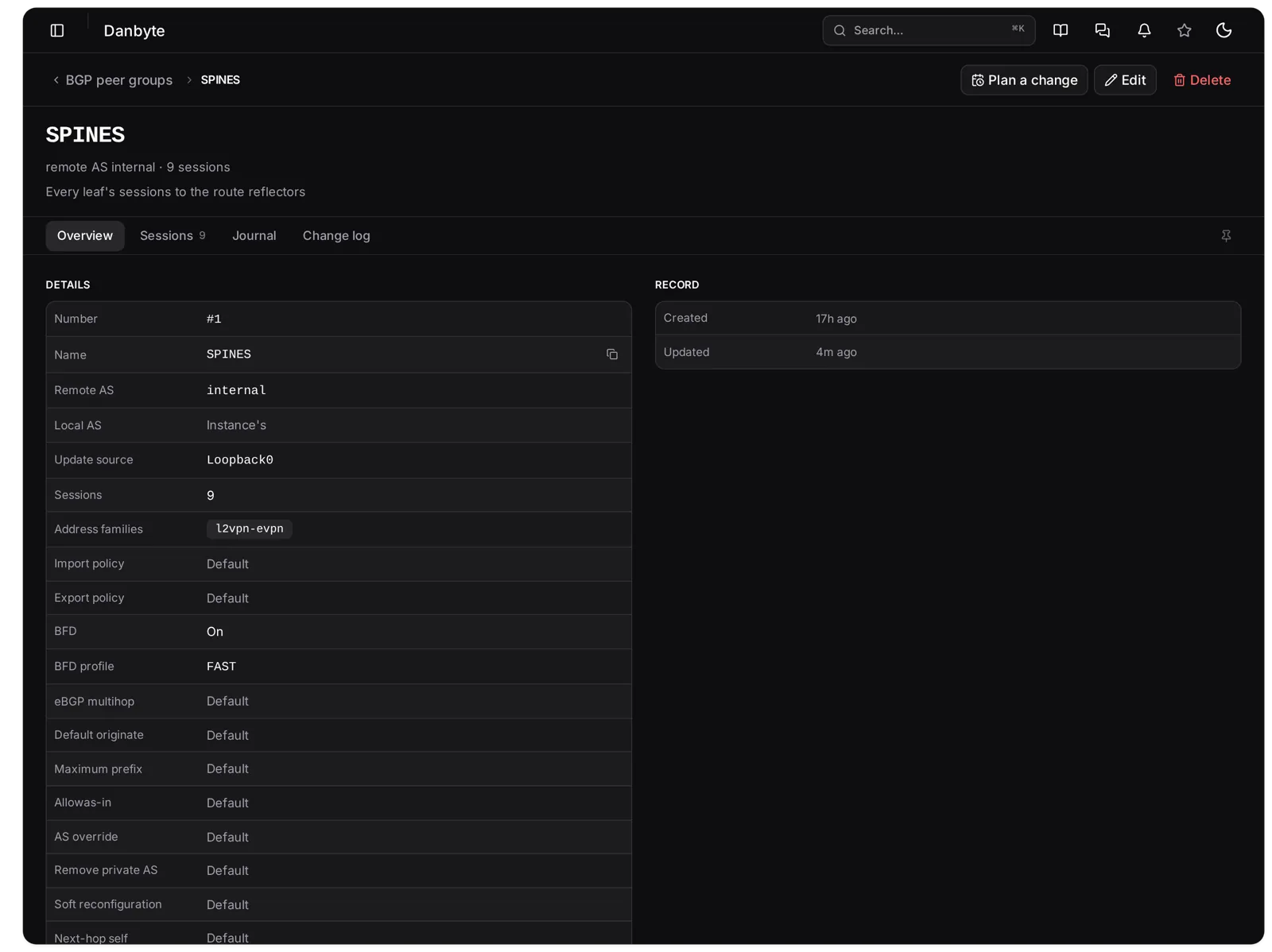
Task: Click the l2vpn-evpn address family tag
Action: (x=250, y=529)
